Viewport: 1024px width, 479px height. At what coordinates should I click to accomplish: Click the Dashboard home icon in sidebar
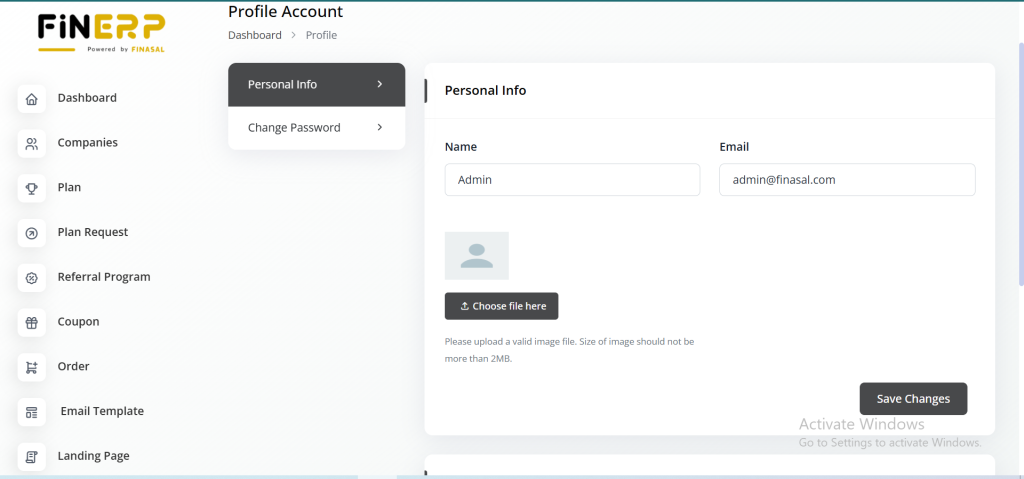pyautogui.click(x=32, y=99)
